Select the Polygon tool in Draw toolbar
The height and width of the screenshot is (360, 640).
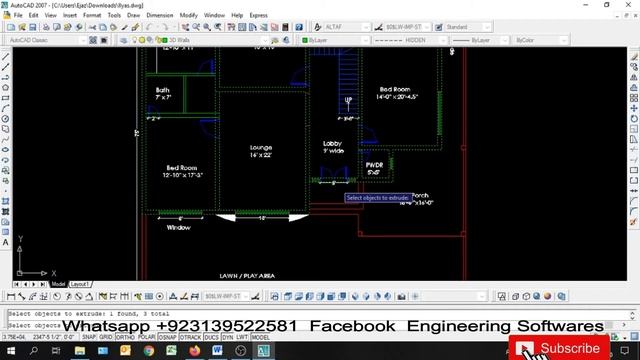[5, 88]
